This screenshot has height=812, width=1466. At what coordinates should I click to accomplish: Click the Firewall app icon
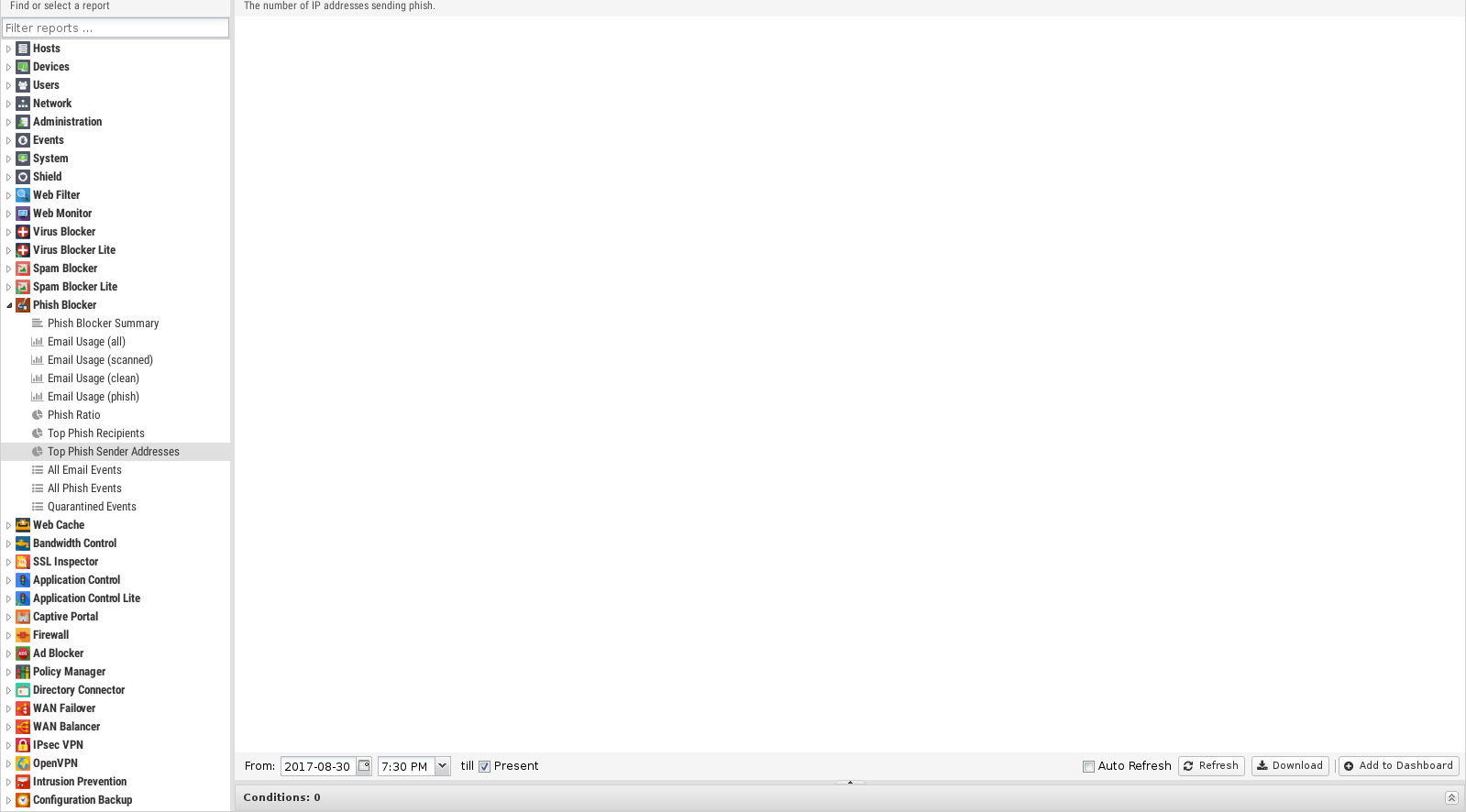pos(23,635)
